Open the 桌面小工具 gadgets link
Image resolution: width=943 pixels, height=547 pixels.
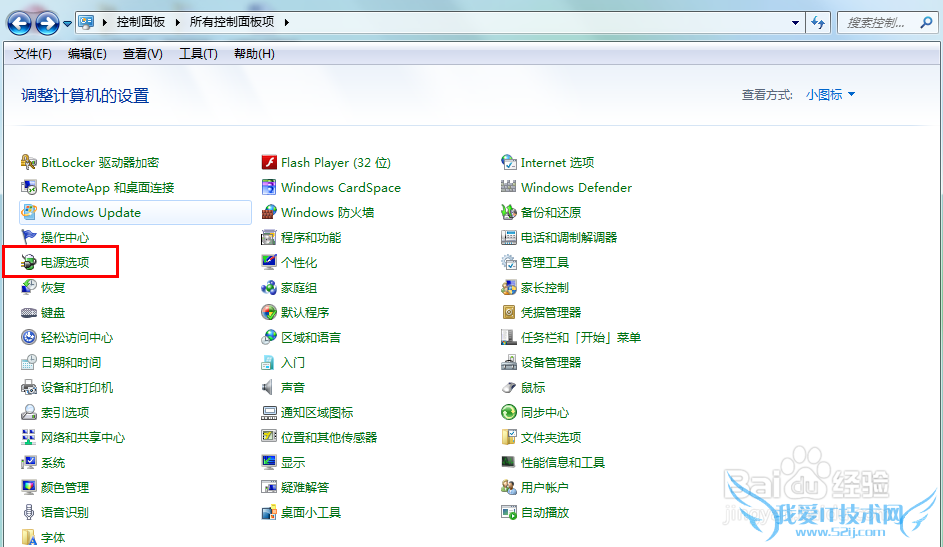coord(311,513)
